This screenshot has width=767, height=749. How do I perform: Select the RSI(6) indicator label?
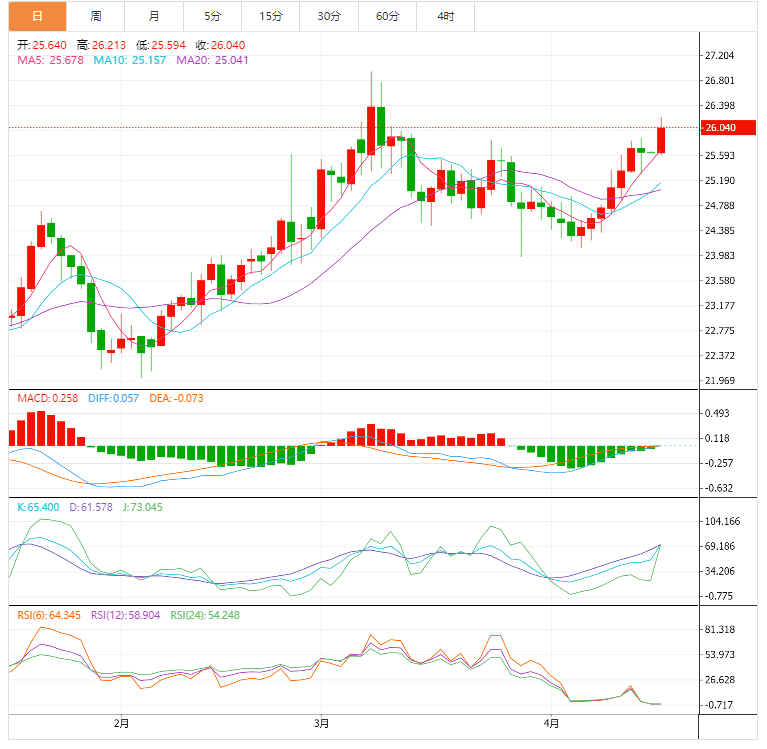coord(48,614)
